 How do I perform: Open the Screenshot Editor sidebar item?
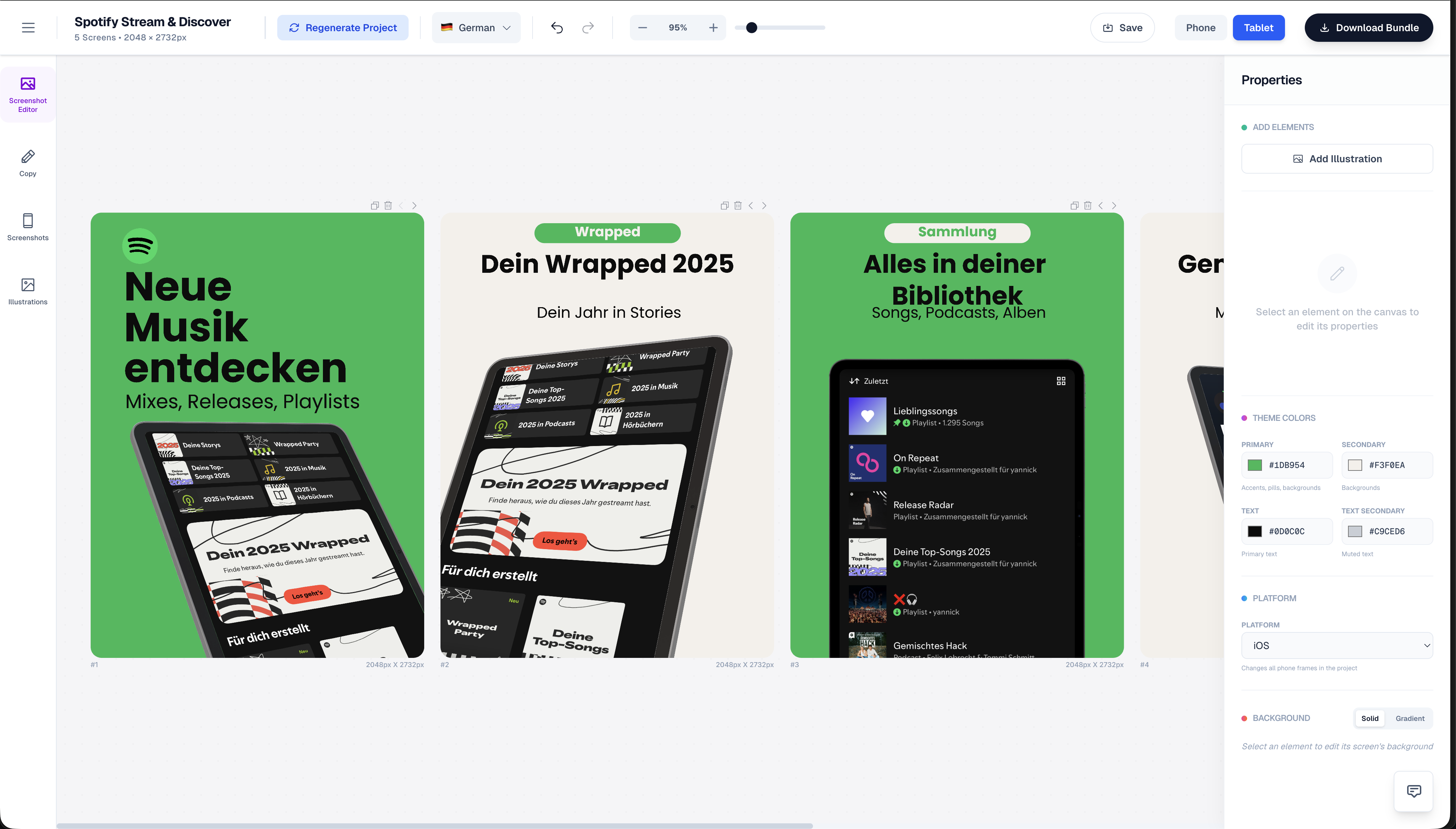coord(28,95)
